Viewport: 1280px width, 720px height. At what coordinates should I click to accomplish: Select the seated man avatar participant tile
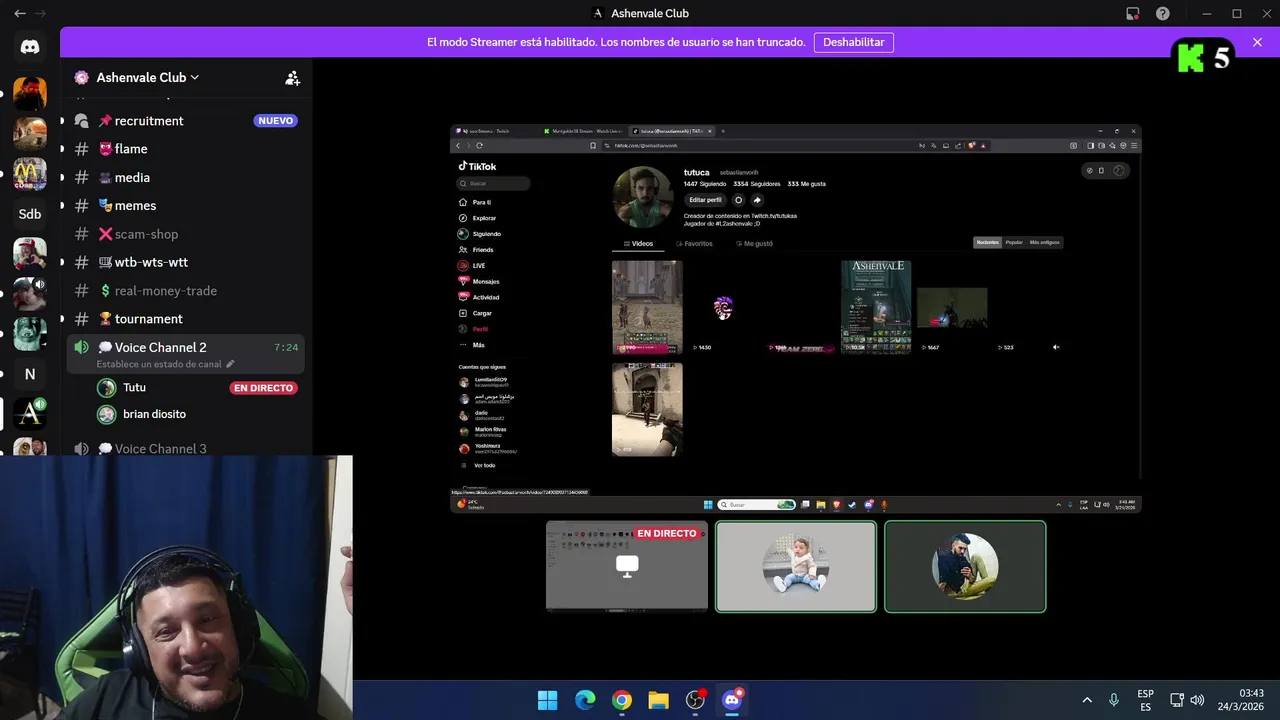(x=965, y=566)
